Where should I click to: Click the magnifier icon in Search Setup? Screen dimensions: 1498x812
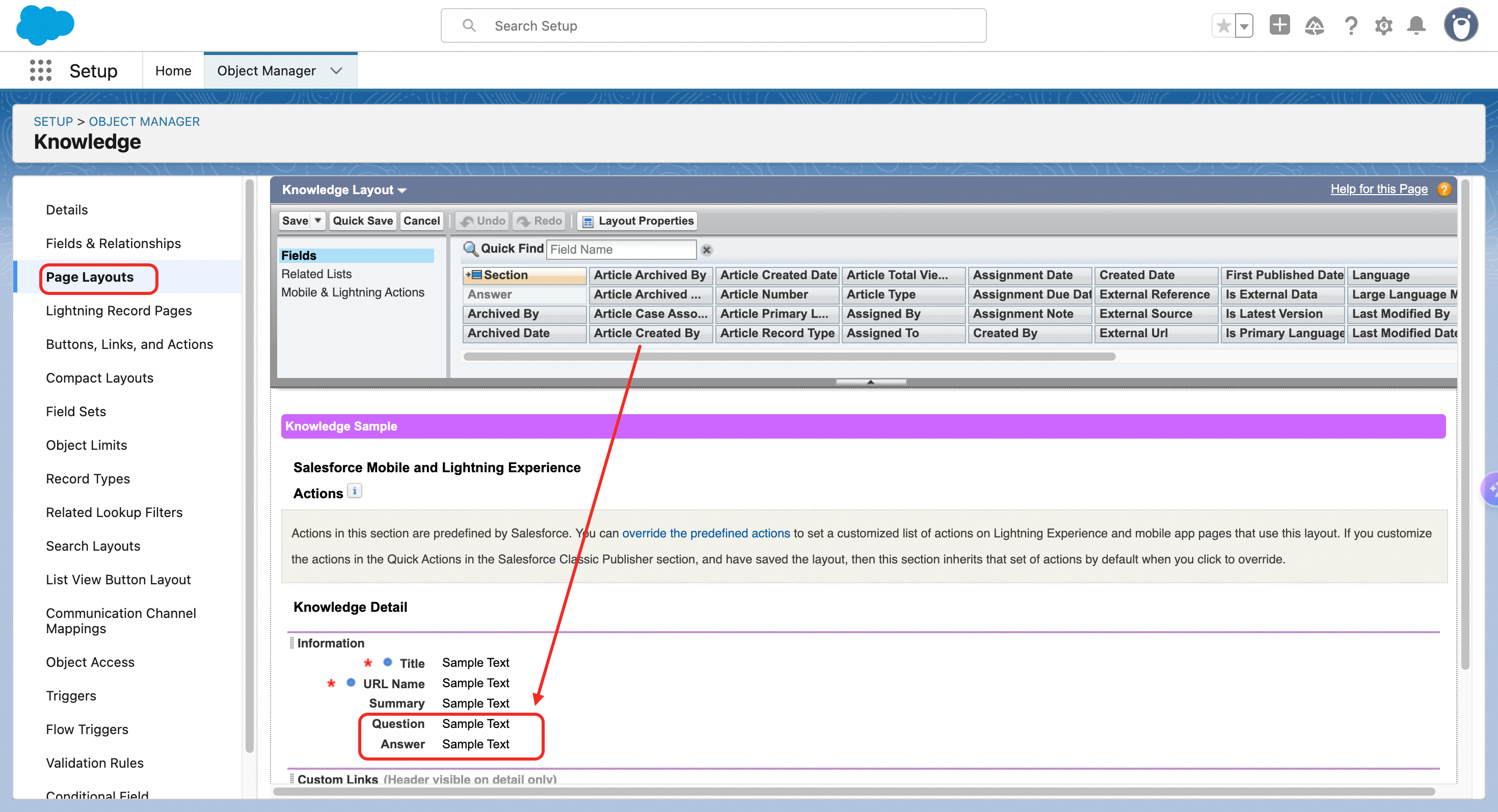coord(469,25)
